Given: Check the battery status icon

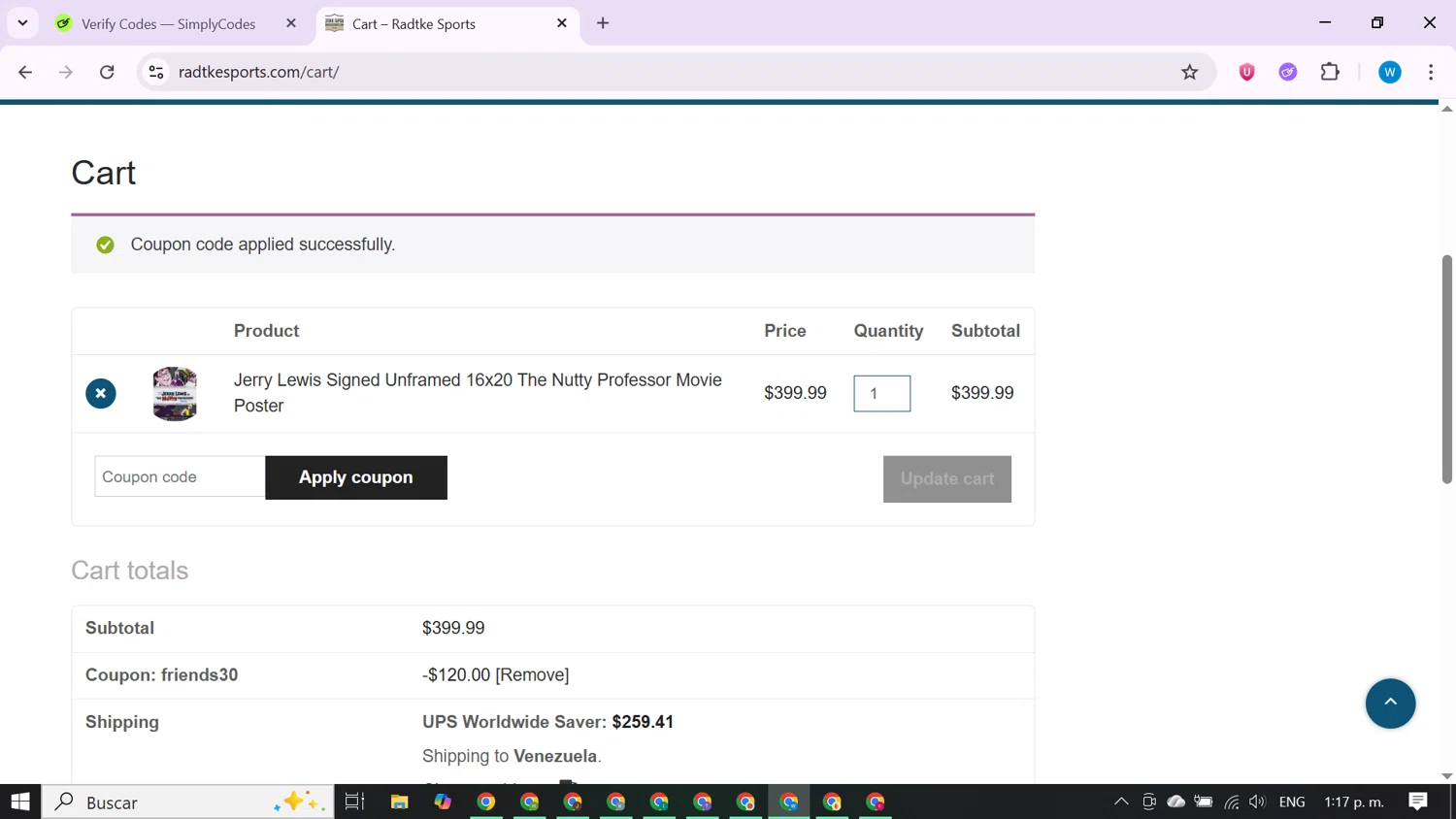Looking at the screenshot, I should click(1204, 802).
